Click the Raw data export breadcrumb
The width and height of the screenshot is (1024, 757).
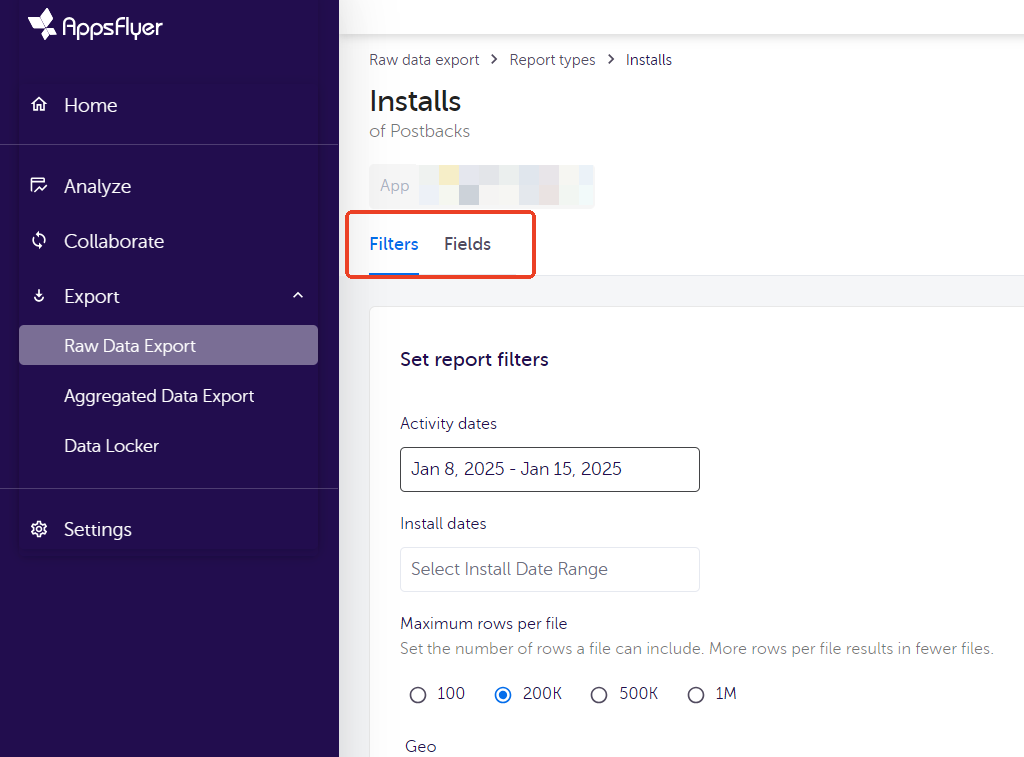[424, 60]
